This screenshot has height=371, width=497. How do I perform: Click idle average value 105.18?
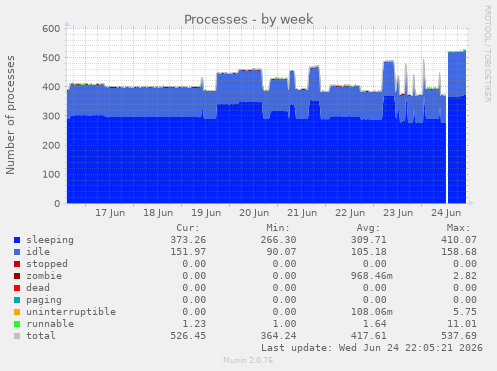369,252
